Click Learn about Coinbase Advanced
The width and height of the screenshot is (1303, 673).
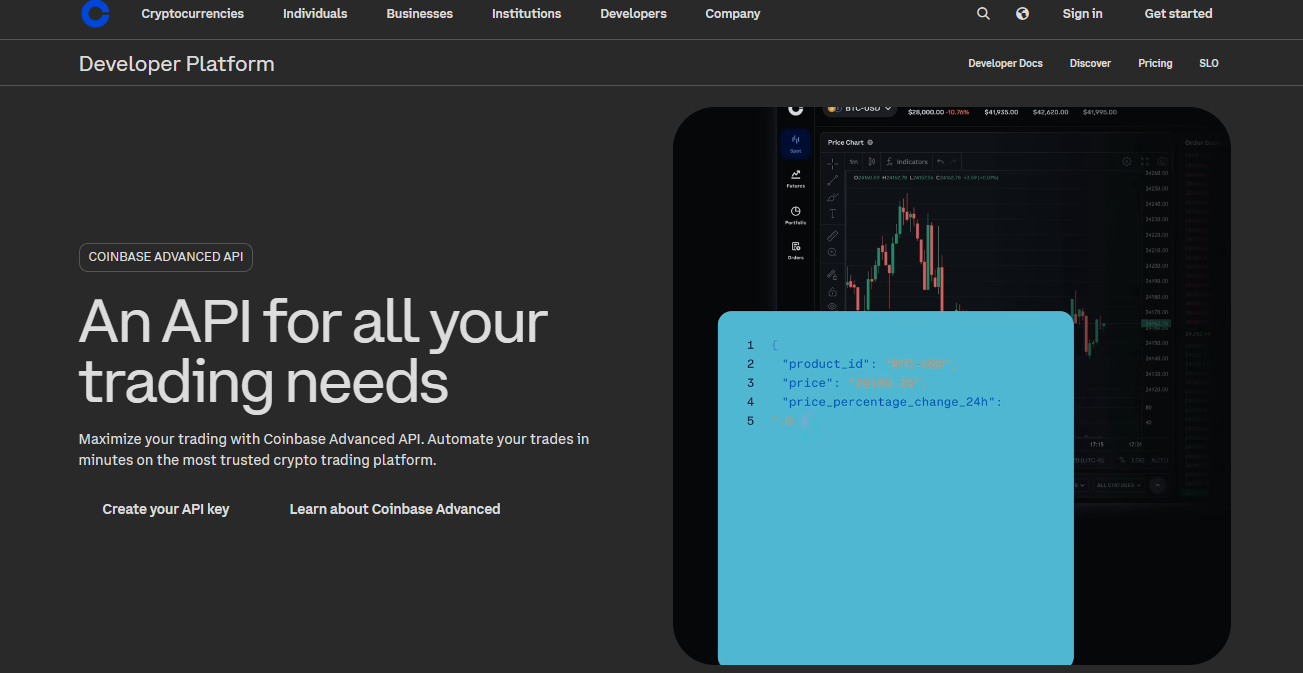(395, 509)
